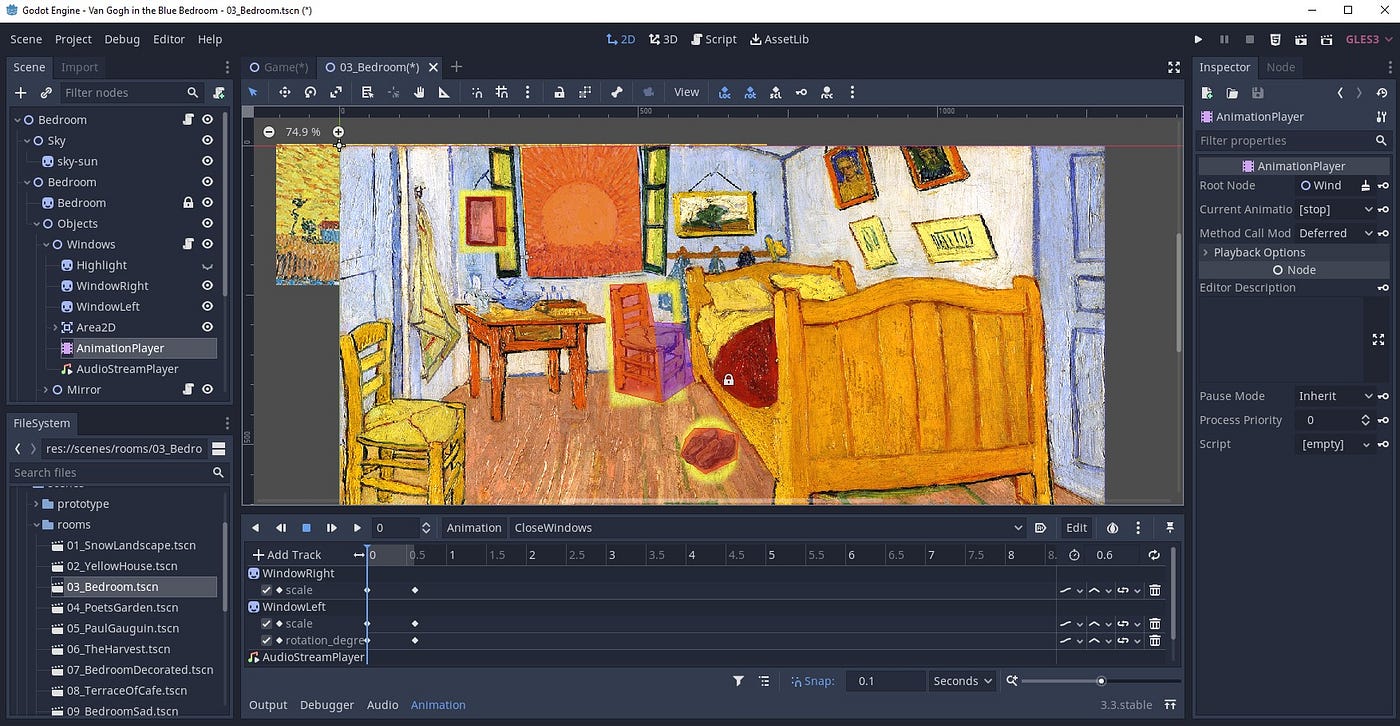Open the Current Animation dropdown
The width and height of the screenshot is (1400, 726).
1335,209
